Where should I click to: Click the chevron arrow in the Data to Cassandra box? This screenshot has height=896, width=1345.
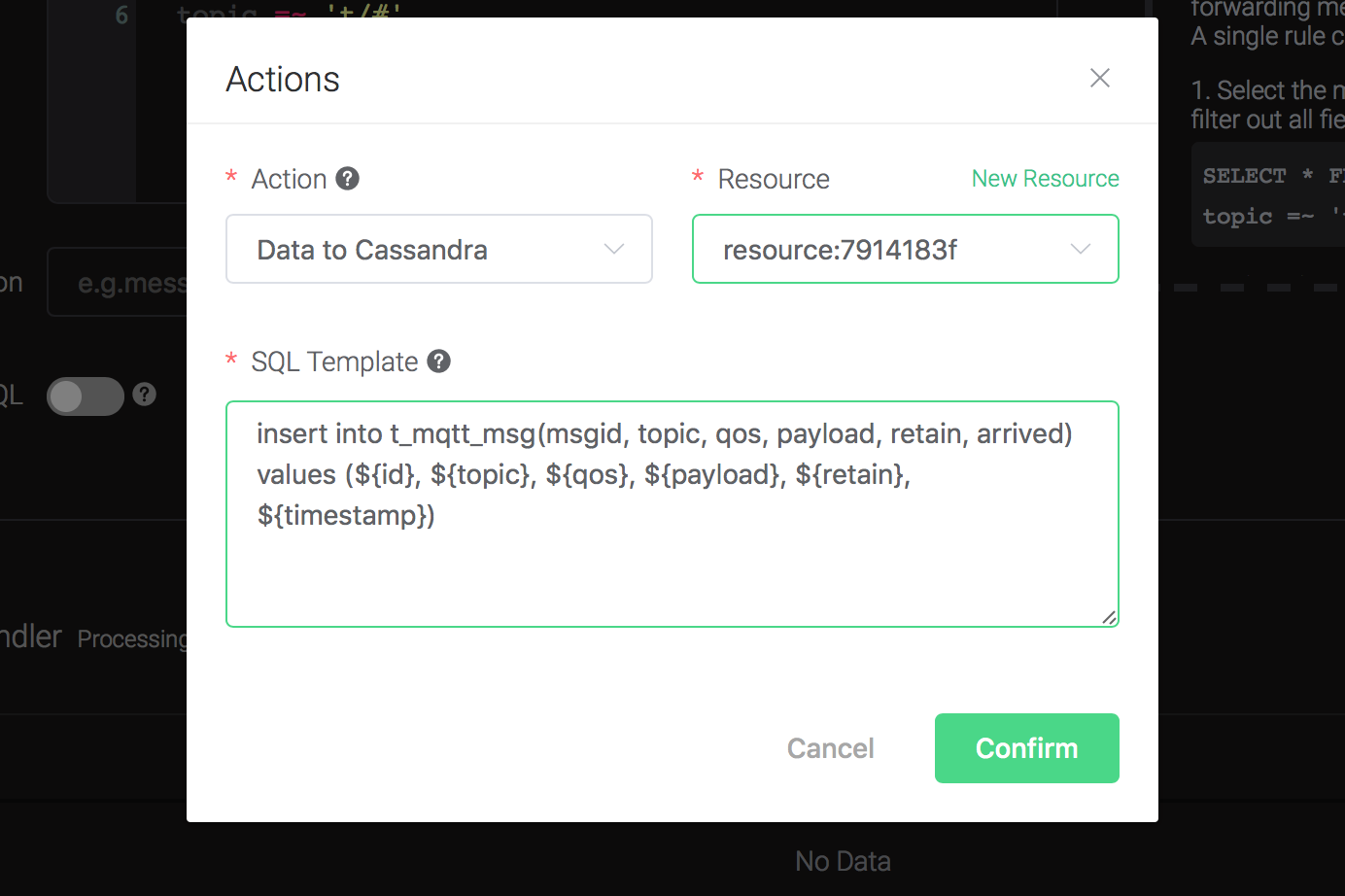(614, 250)
